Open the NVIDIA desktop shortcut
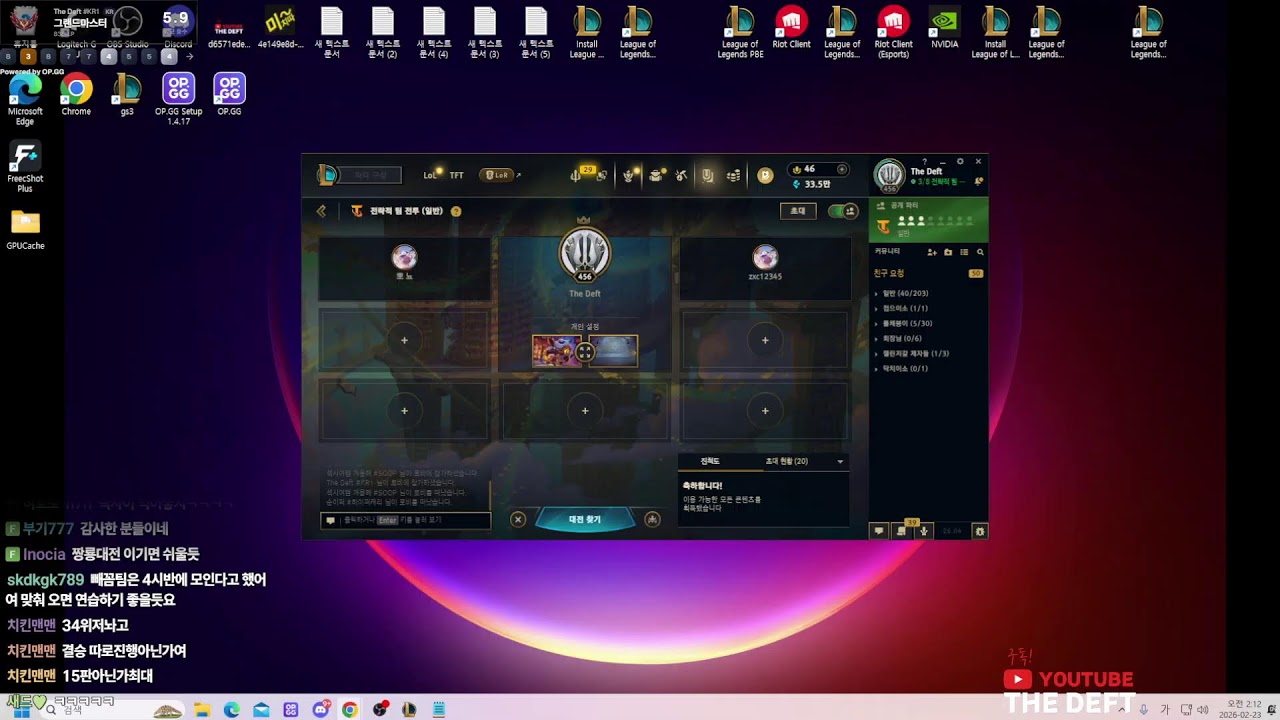The height and width of the screenshot is (720, 1280). pyautogui.click(x=944, y=28)
